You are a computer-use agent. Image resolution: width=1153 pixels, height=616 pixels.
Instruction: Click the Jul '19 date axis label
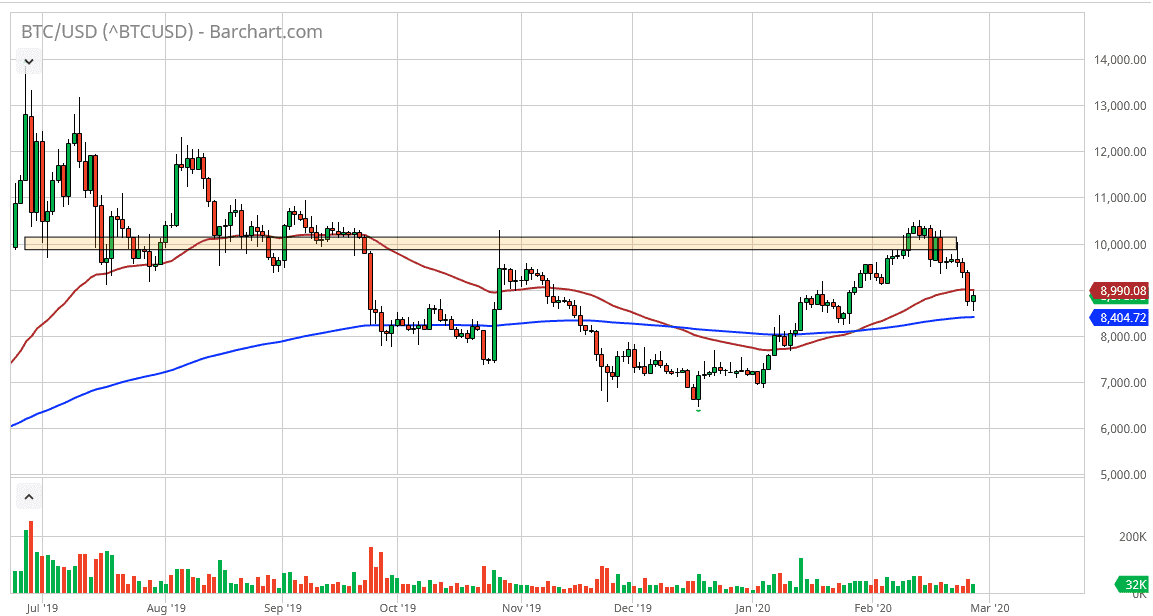(x=41, y=607)
